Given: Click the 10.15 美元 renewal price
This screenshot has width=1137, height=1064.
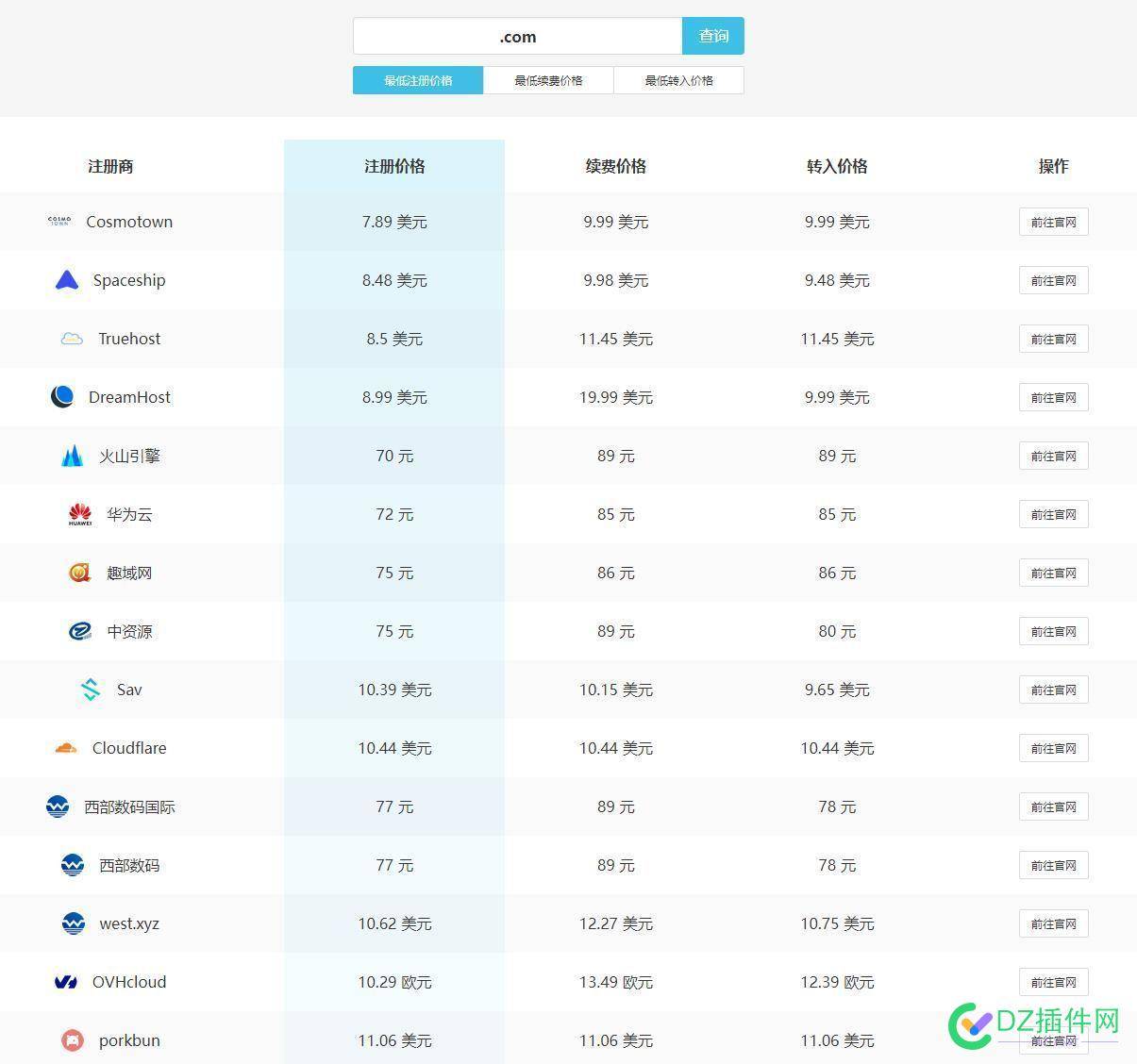Looking at the screenshot, I should pyautogui.click(x=615, y=690).
